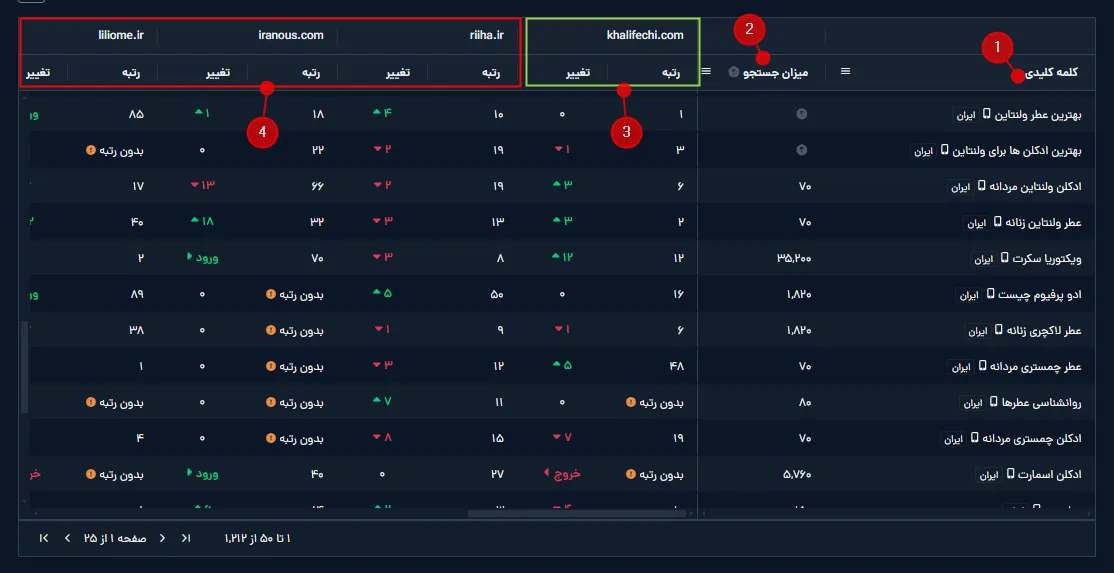
Task: Click the mobile device icon beside روانشناسی عطرها
Action: [993, 403]
